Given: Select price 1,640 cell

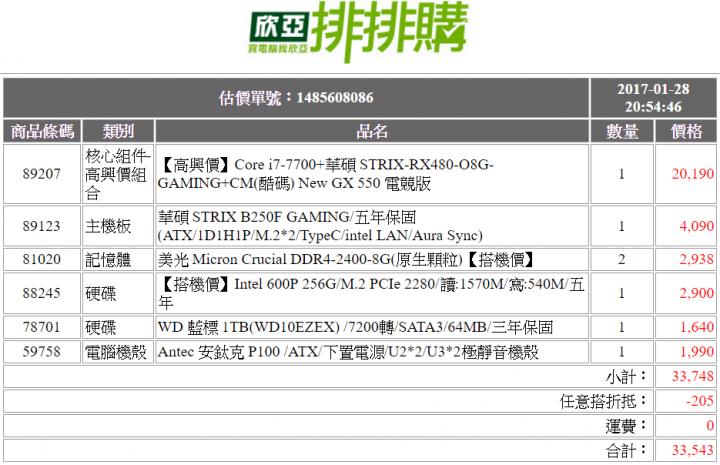Looking at the screenshot, I should [x=686, y=327].
